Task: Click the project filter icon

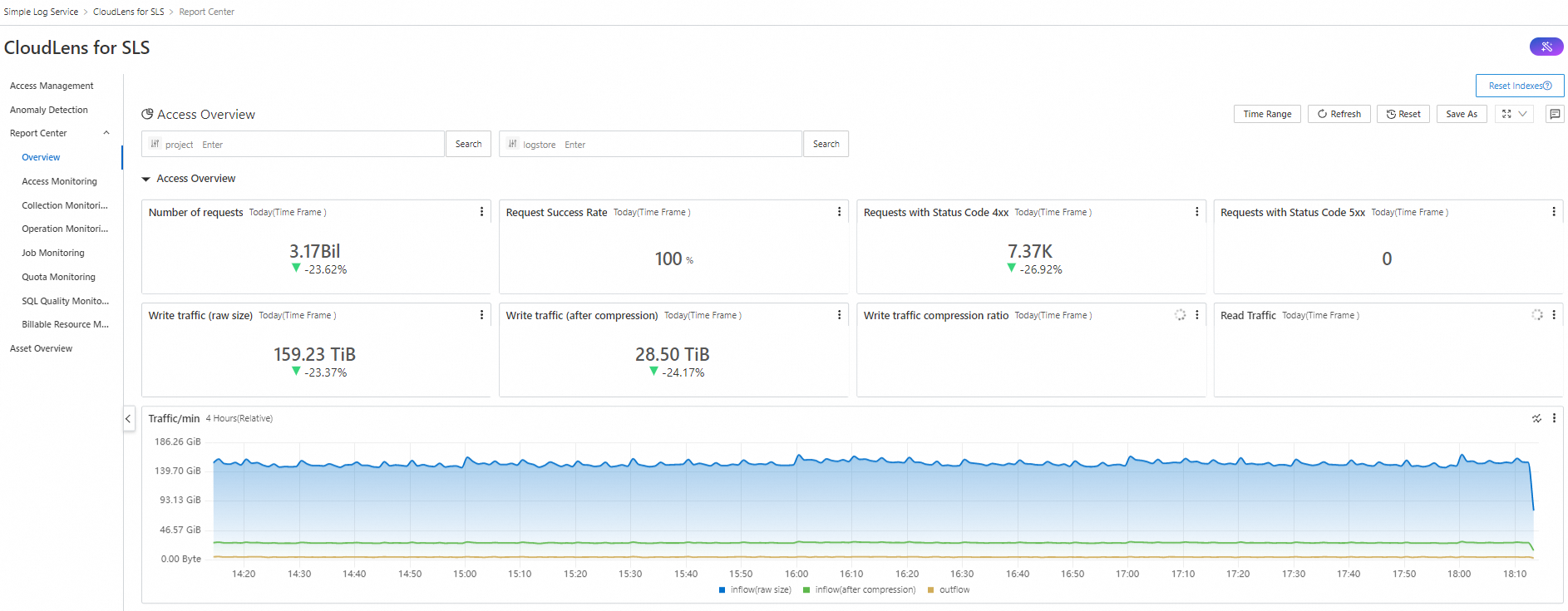Action: tap(155, 144)
